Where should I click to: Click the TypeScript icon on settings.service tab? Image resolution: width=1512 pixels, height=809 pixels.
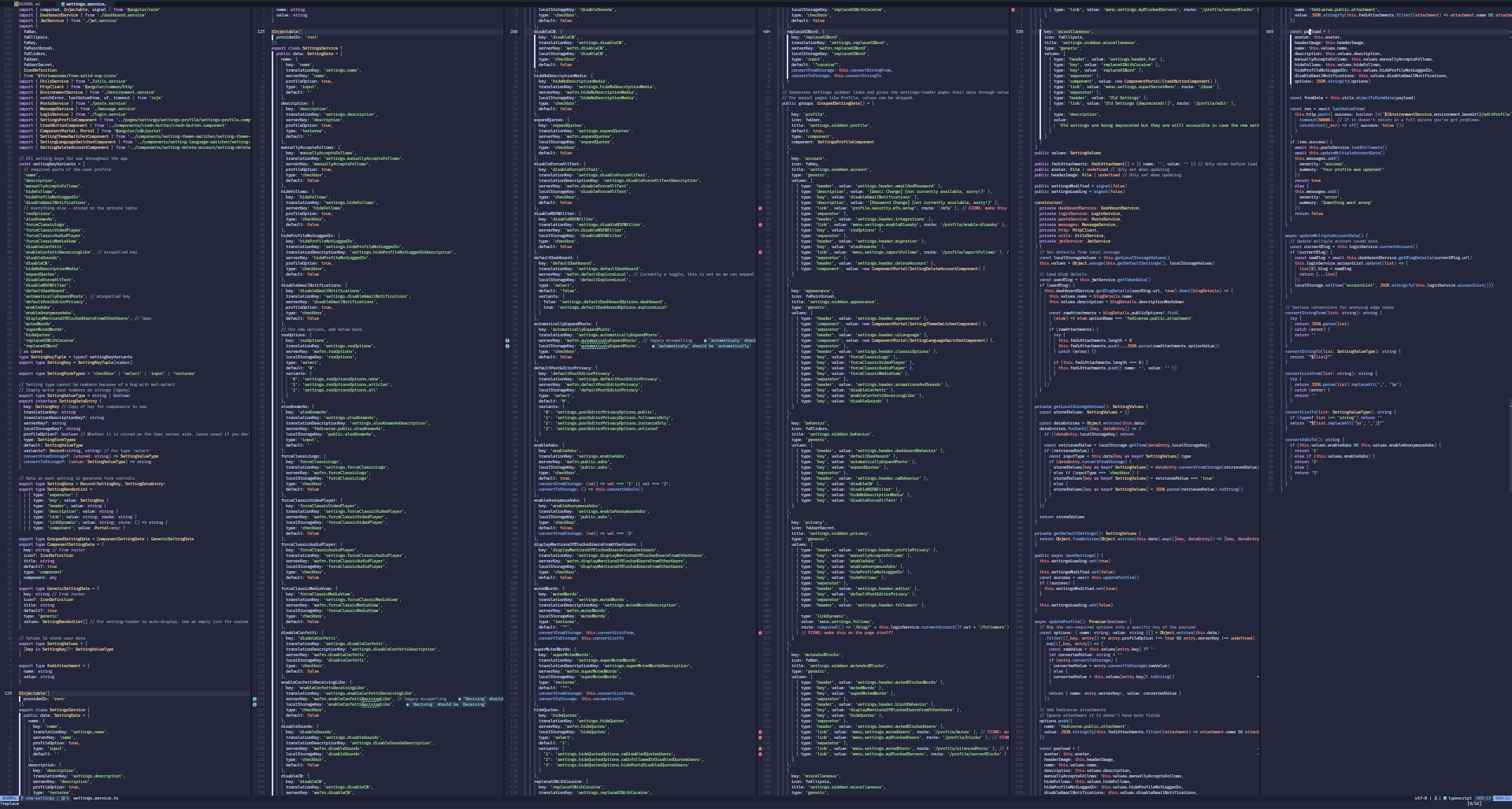[63, 4]
